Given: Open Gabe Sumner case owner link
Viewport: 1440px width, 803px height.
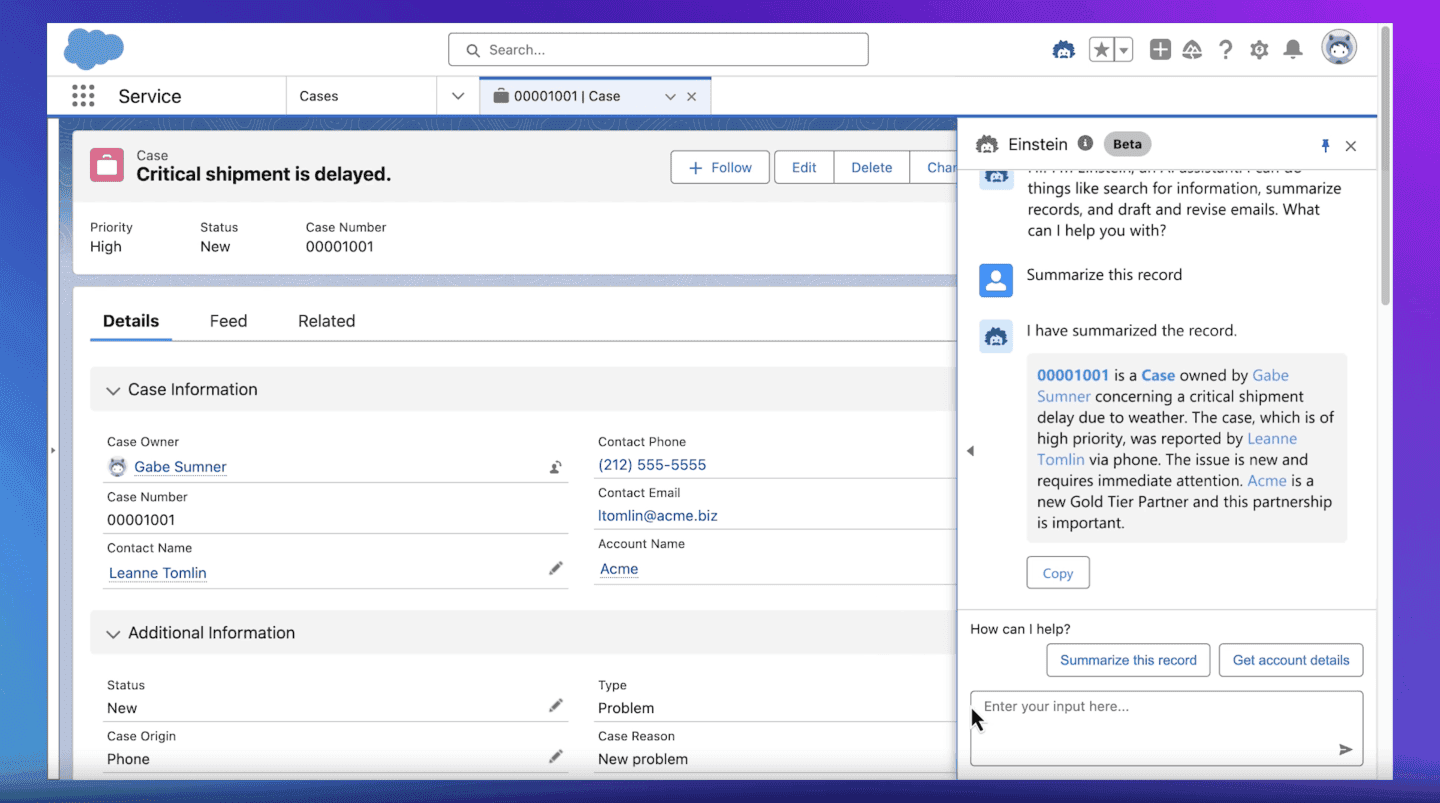Looking at the screenshot, I should pos(180,467).
